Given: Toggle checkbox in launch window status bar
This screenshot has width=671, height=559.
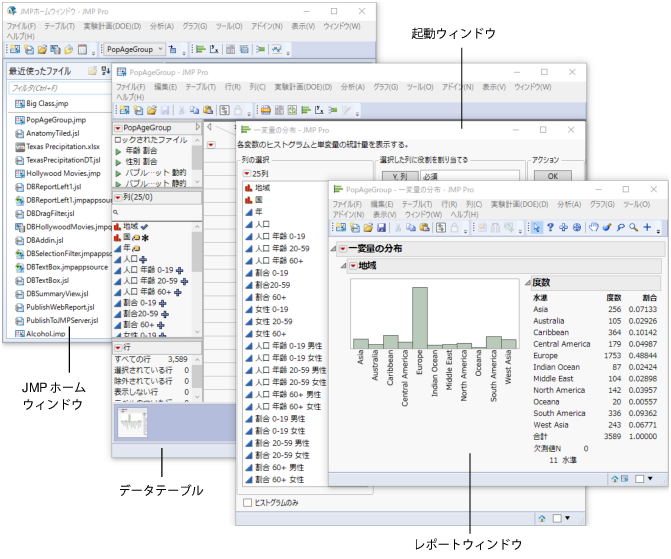Looking at the screenshot, I should click(557, 518).
